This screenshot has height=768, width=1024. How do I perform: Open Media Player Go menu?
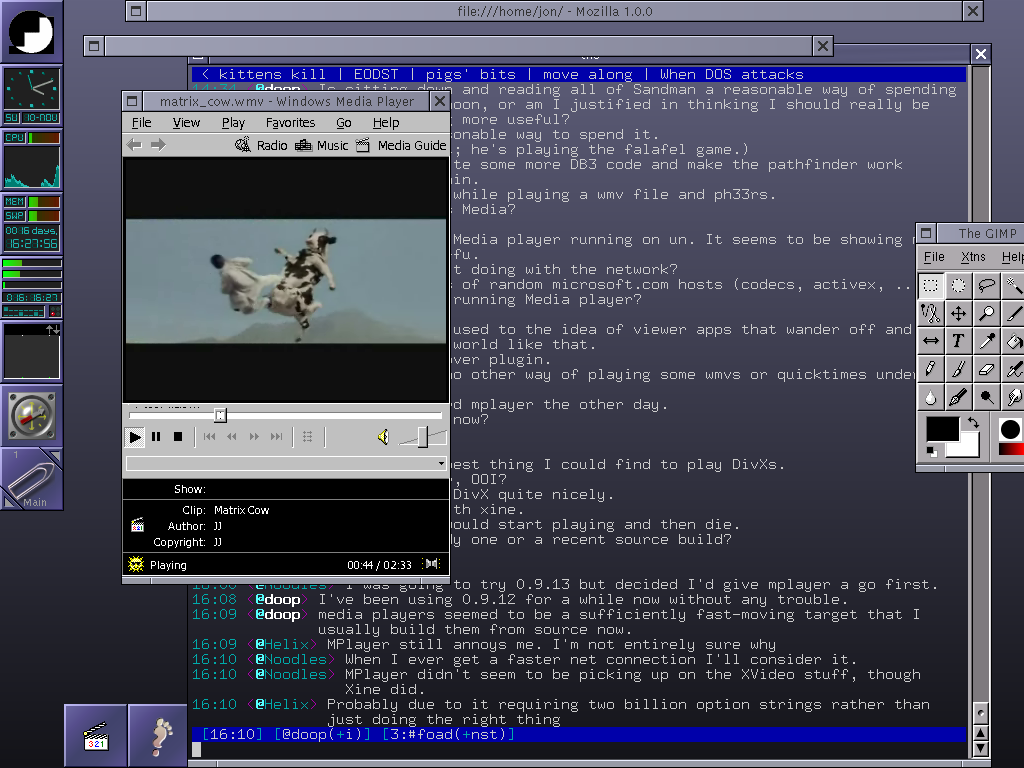[344, 123]
